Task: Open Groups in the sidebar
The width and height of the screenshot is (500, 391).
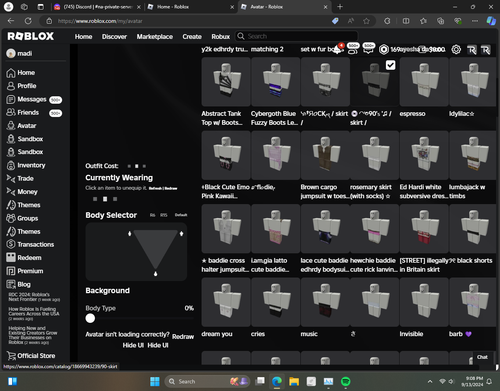Action: [x=22, y=218]
